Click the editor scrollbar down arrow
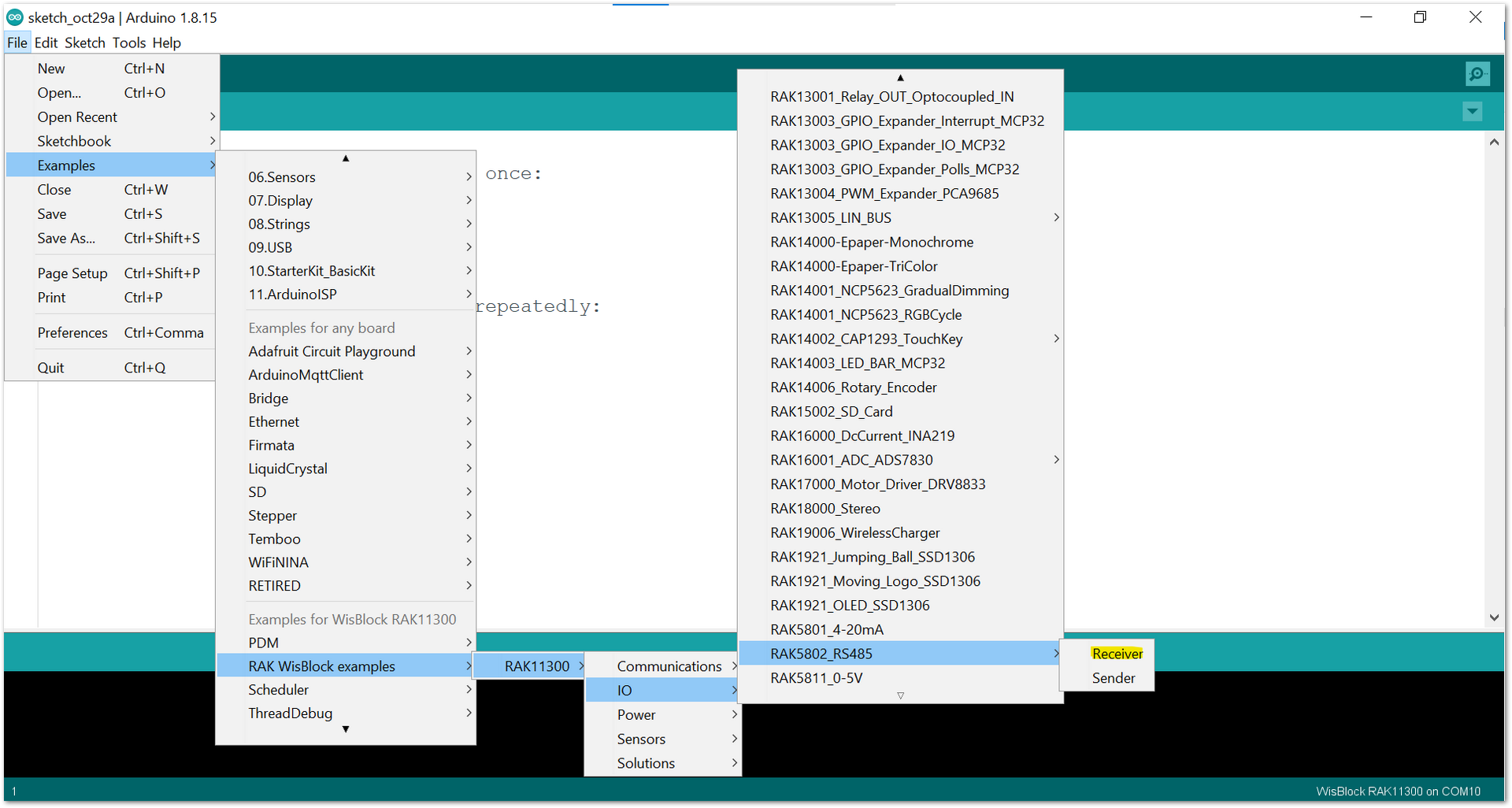The width and height of the screenshot is (1512, 808). click(1494, 617)
